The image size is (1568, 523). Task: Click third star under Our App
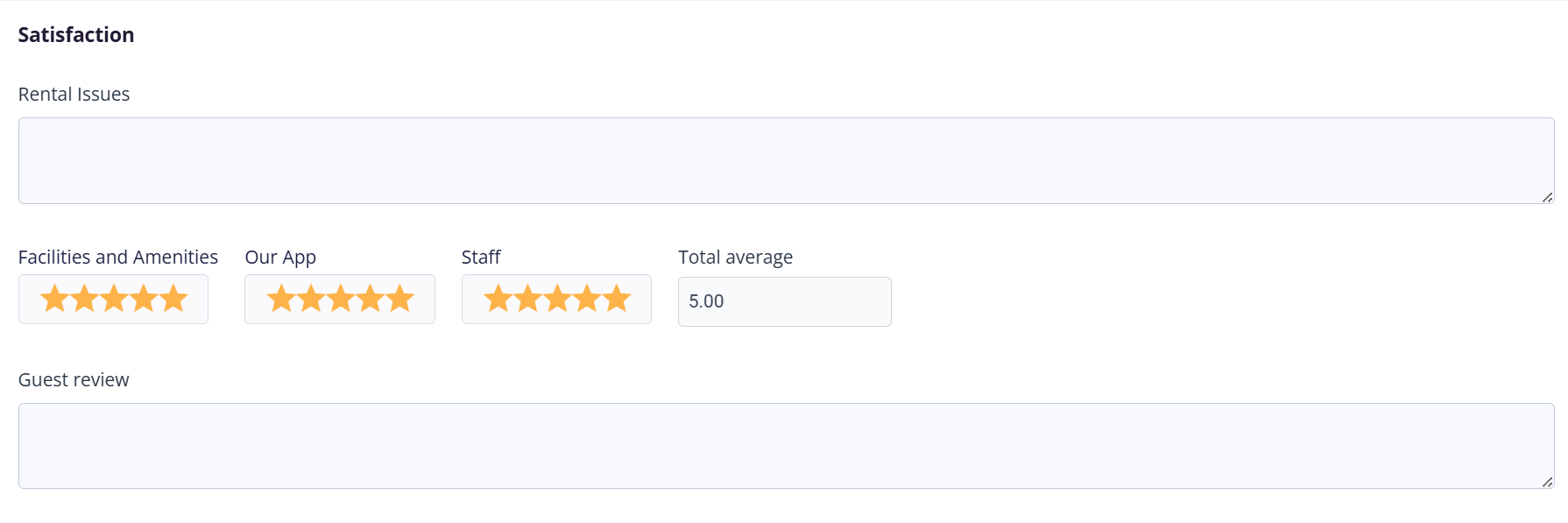pyautogui.click(x=341, y=299)
